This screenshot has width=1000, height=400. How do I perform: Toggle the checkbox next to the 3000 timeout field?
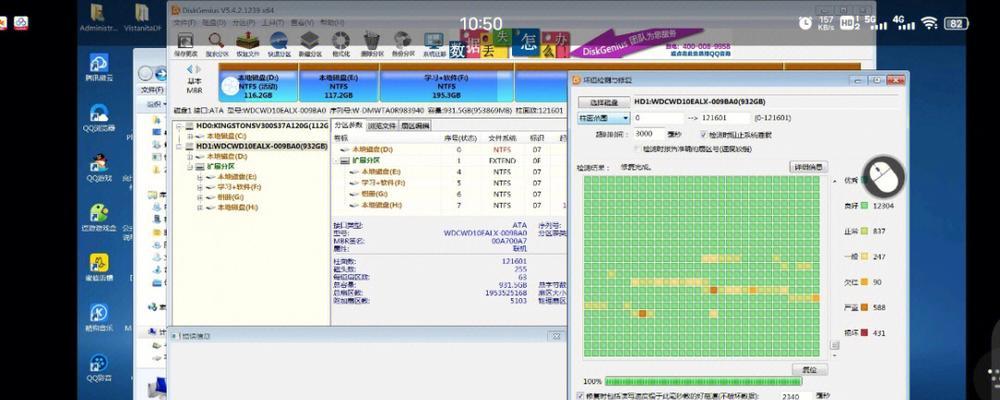[x=703, y=135]
